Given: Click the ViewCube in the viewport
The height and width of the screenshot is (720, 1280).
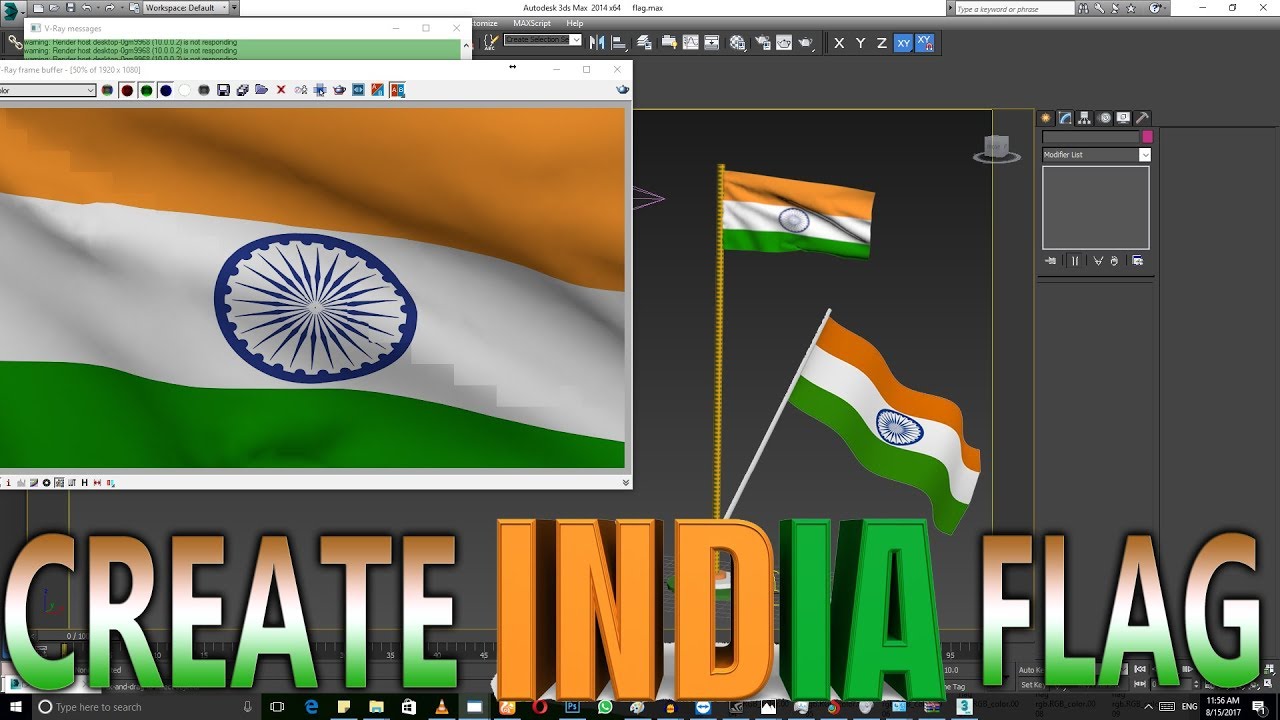Looking at the screenshot, I should [x=996, y=148].
